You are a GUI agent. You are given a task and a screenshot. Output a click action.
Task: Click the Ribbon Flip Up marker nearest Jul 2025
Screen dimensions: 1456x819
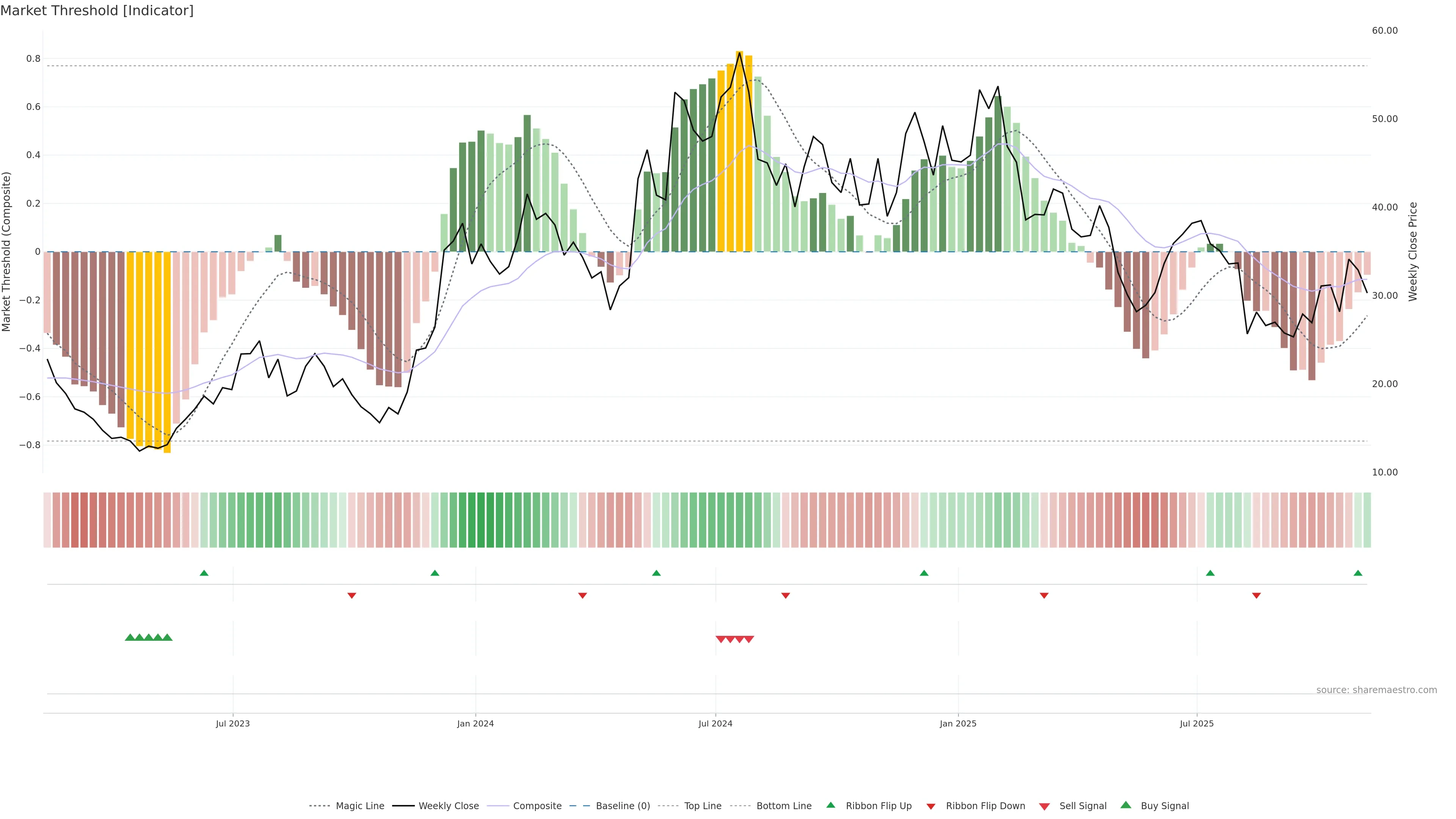click(1210, 573)
